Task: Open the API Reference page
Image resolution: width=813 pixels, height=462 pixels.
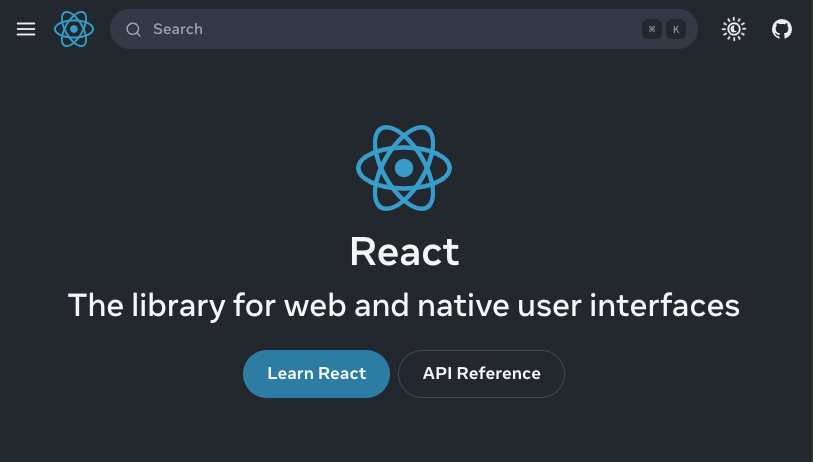Action: tap(481, 374)
